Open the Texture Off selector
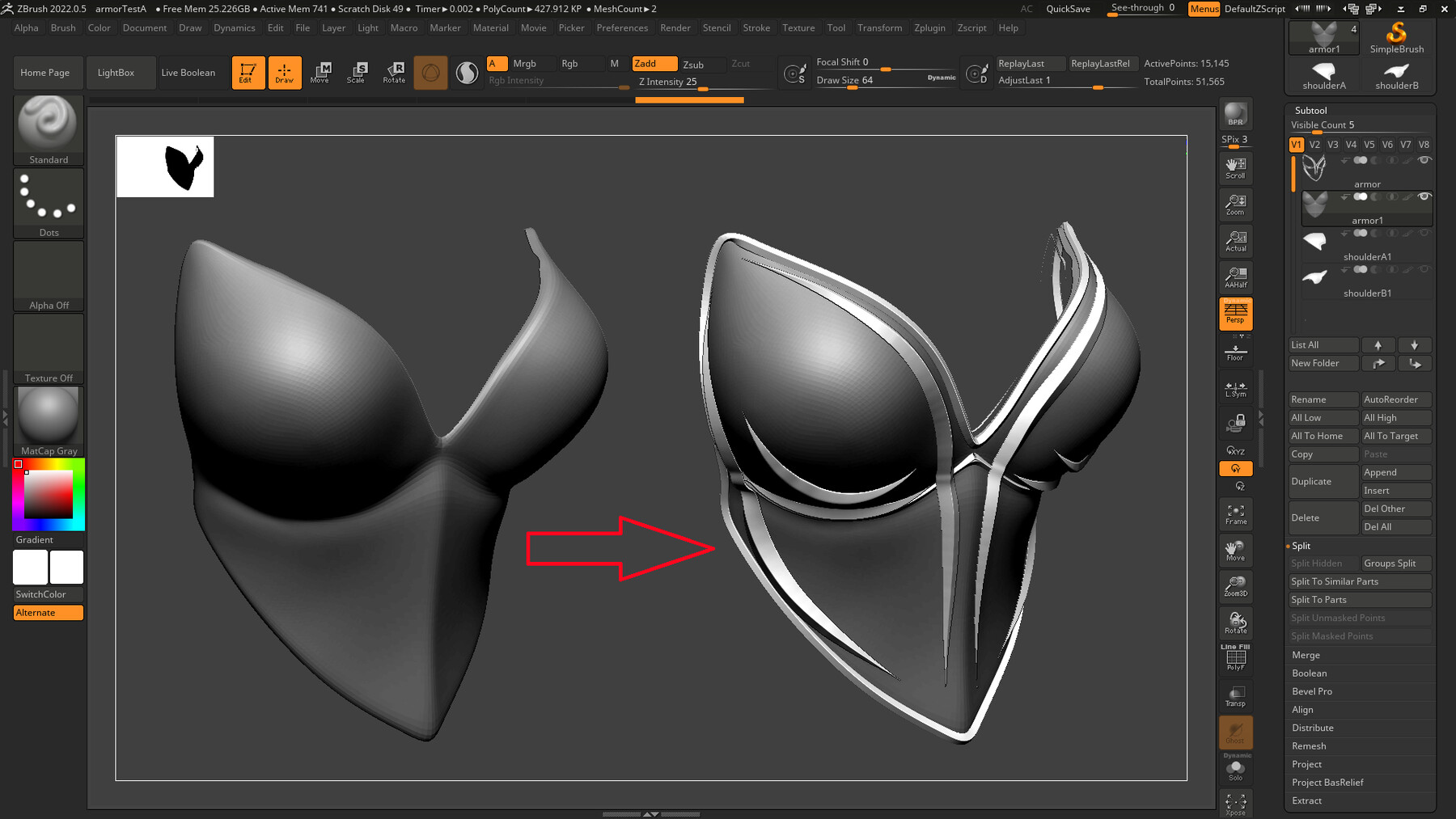Image resolution: width=1456 pixels, height=819 pixels. click(x=49, y=348)
